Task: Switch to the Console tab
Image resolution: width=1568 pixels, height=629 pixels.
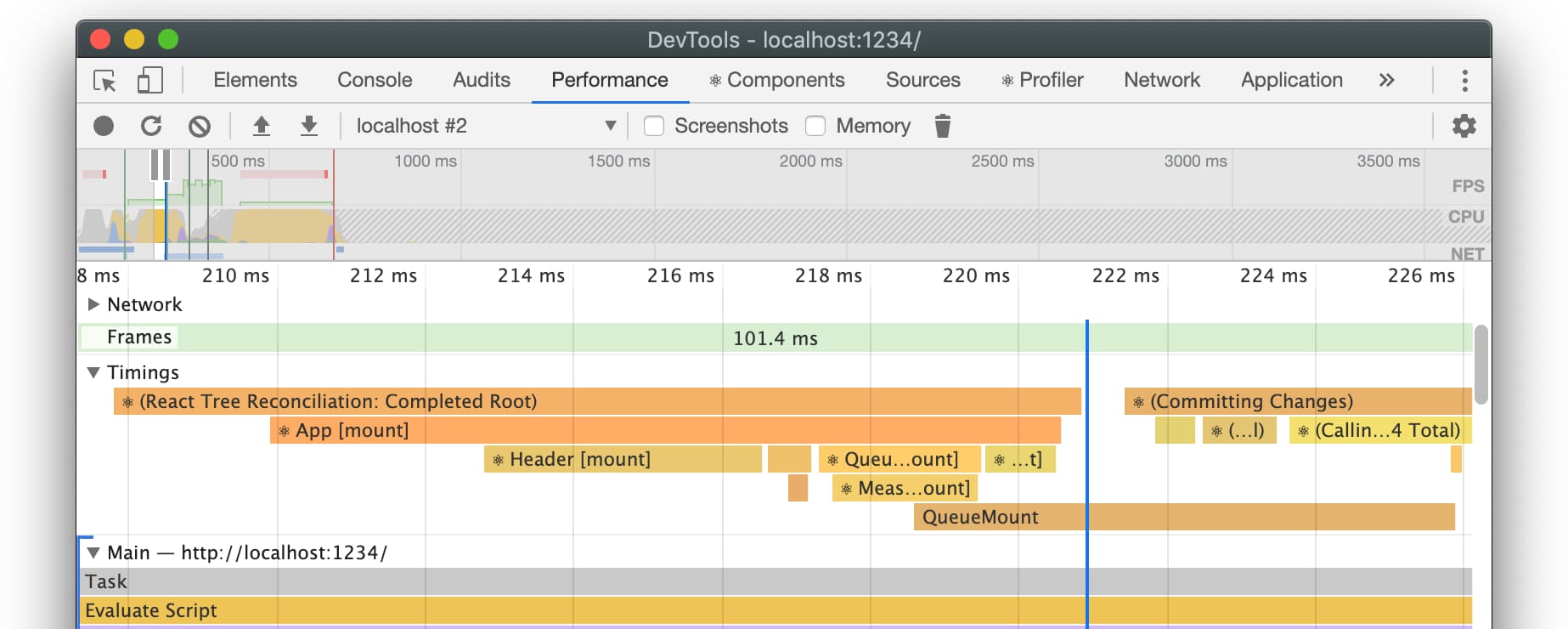Action: tap(375, 80)
